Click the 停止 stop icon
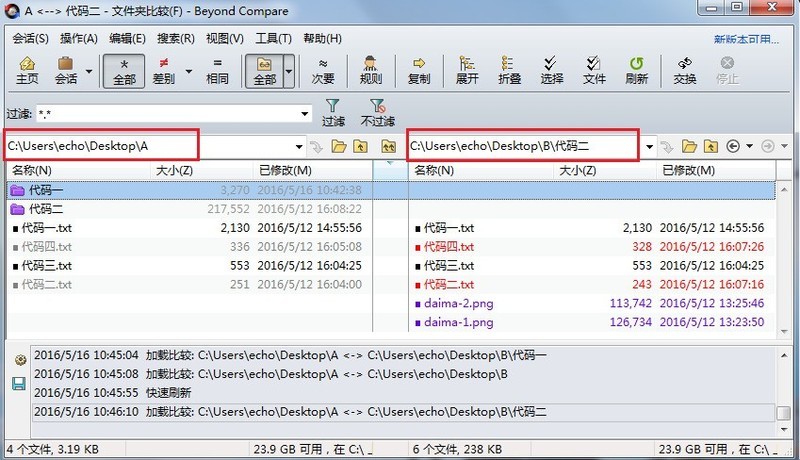This screenshot has height=460, width=800. pos(727,71)
